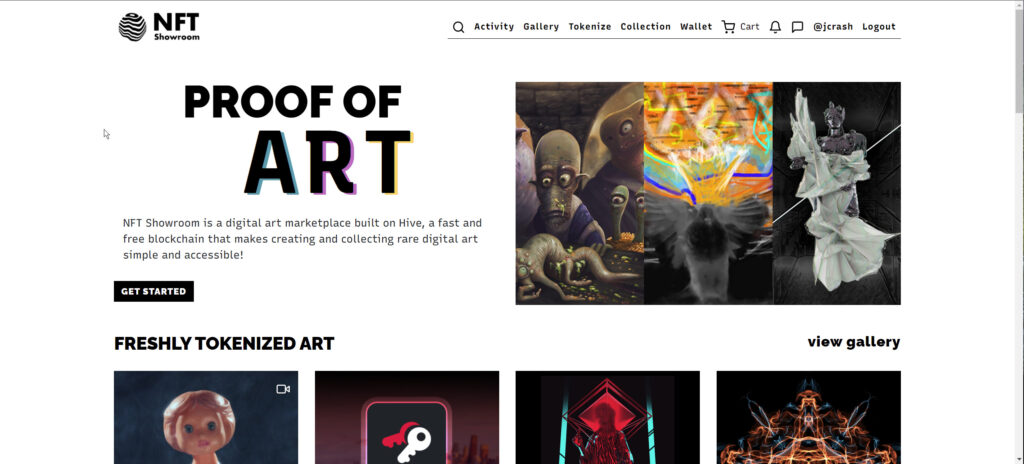Click the video camera icon on doll artwork

tap(283, 389)
